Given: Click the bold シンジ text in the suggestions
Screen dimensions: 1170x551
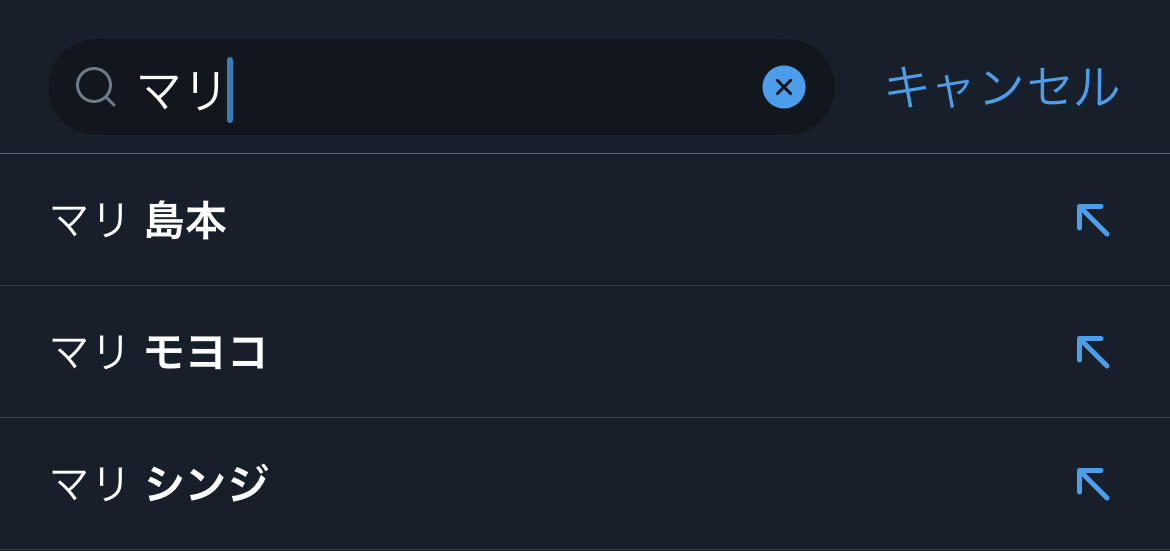Looking at the screenshot, I should pos(206,485).
